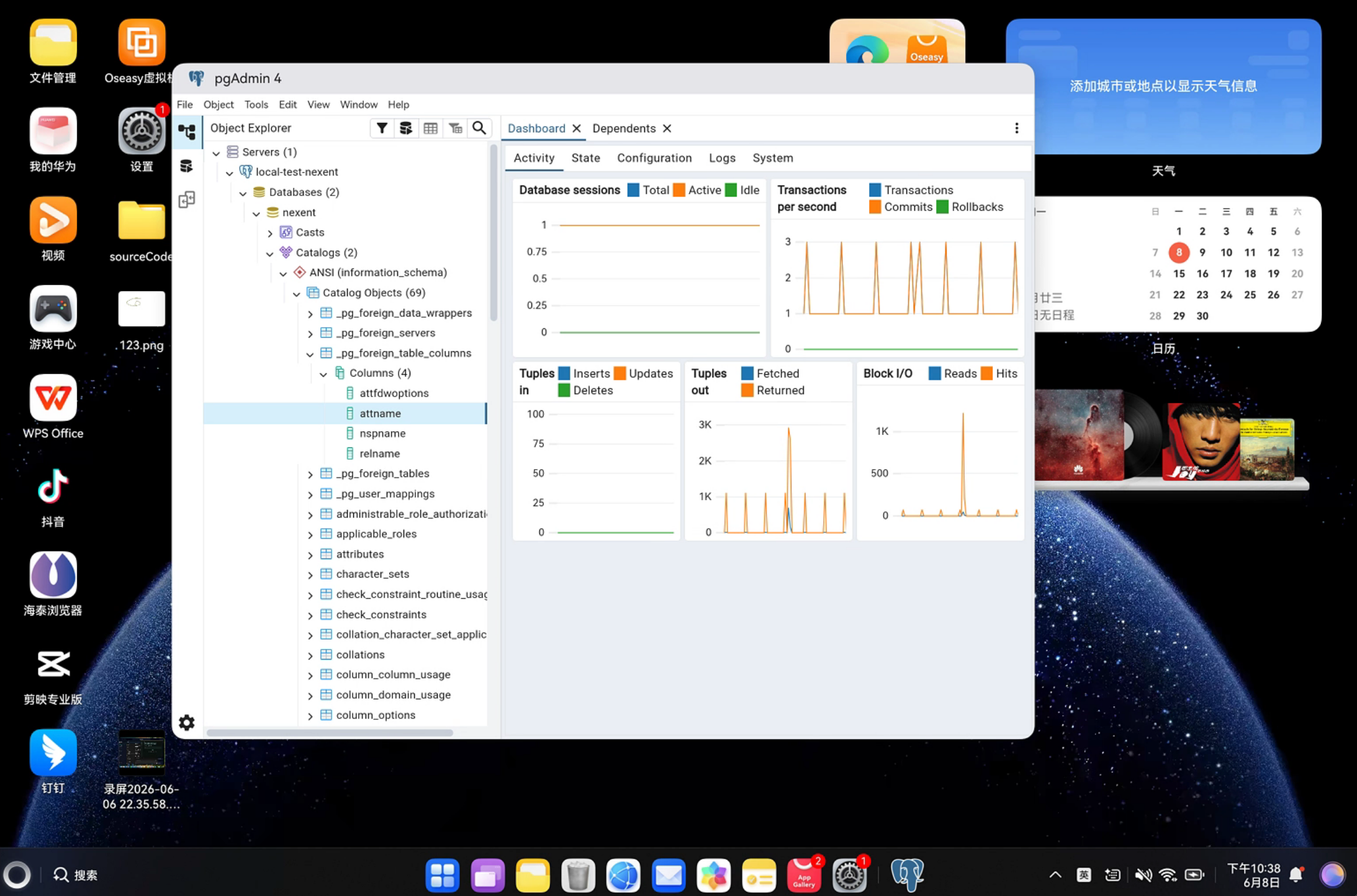The width and height of the screenshot is (1357, 896).
Task: Click the input method indicator in tray
Action: click(x=1084, y=875)
